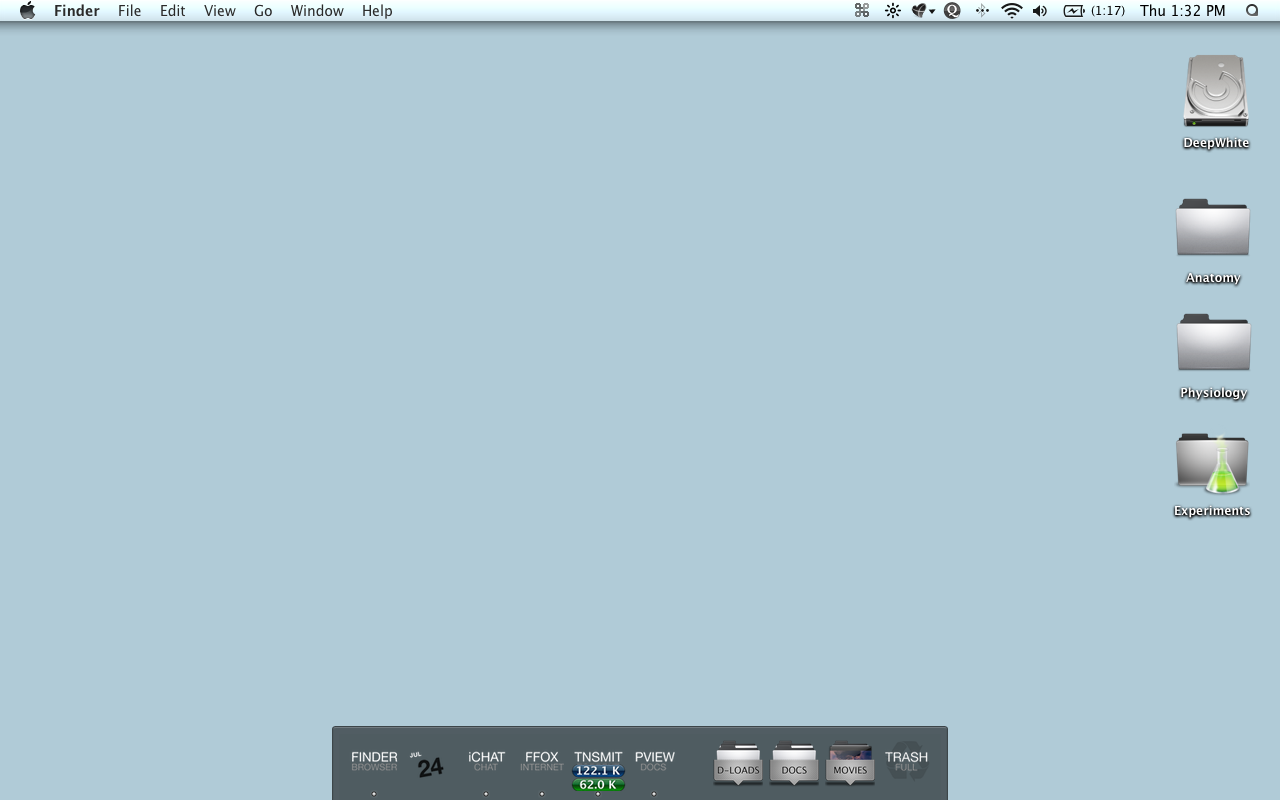The width and height of the screenshot is (1280, 800).
Task: Click the round Q menu bar icon
Action: 953,11
